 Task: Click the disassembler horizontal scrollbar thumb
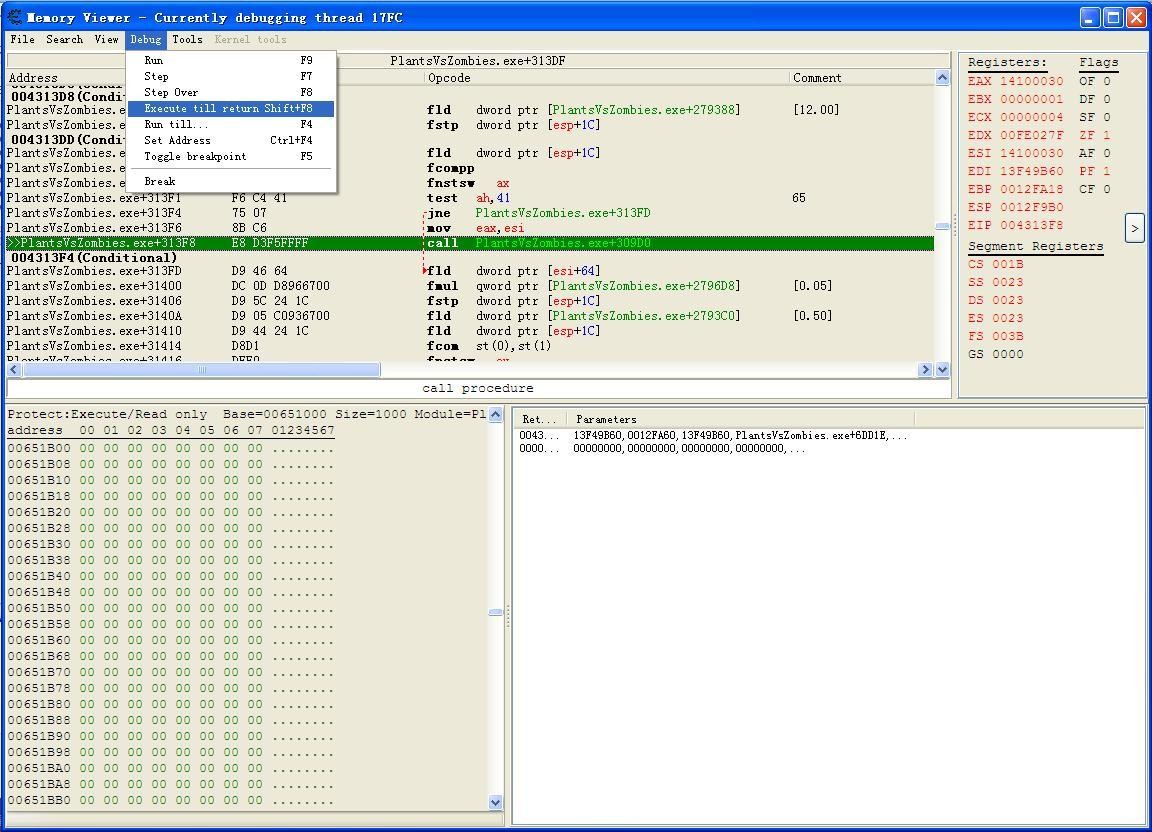[x=201, y=370]
